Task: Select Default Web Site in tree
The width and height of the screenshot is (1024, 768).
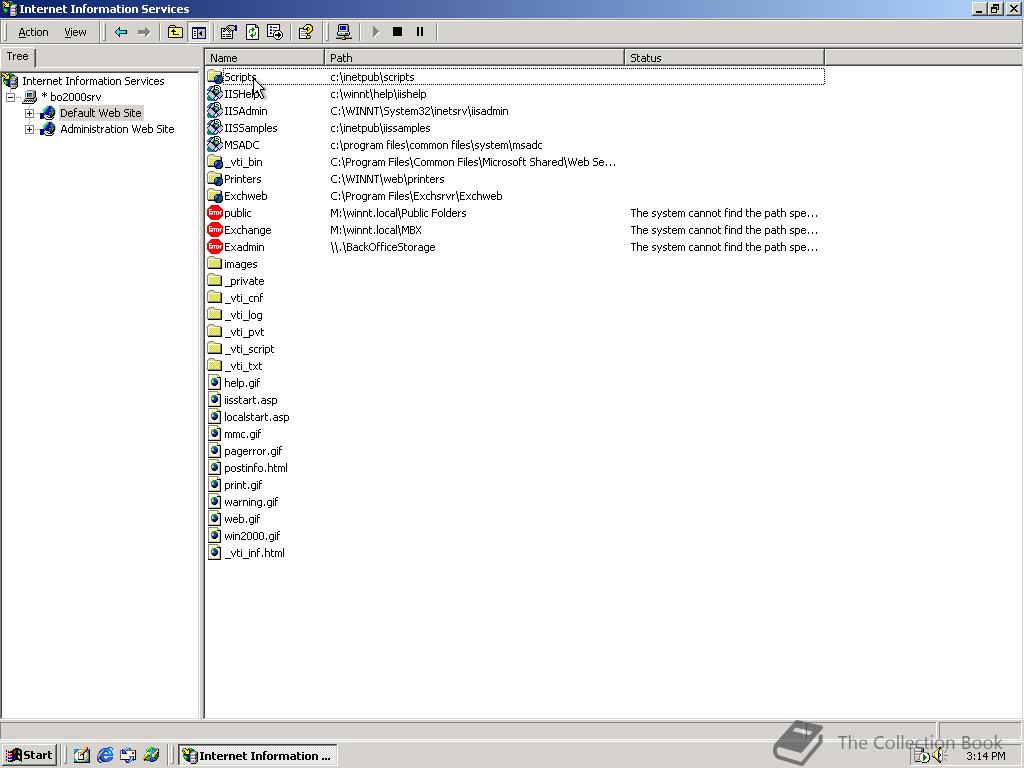Action: [101, 113]
